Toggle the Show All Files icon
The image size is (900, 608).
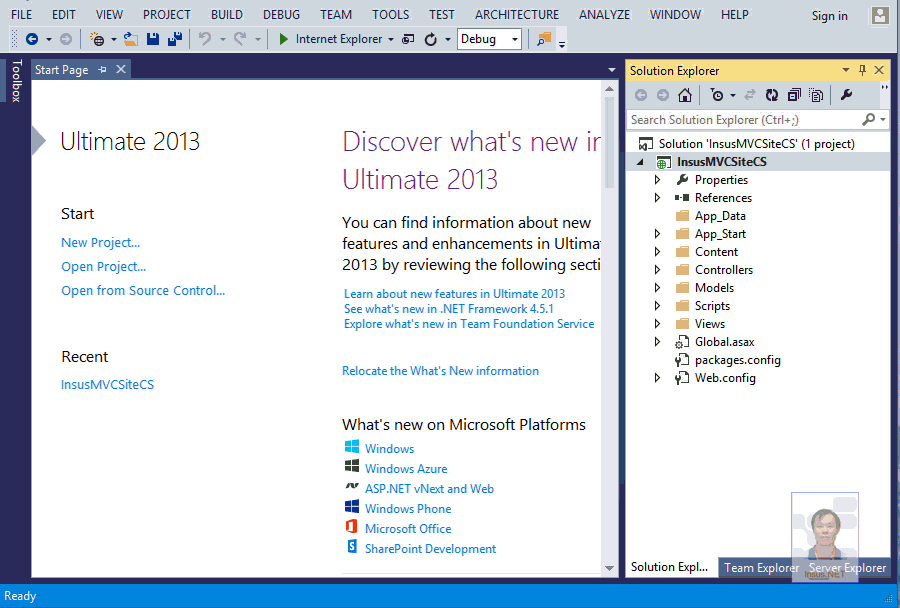coord(816,95)
